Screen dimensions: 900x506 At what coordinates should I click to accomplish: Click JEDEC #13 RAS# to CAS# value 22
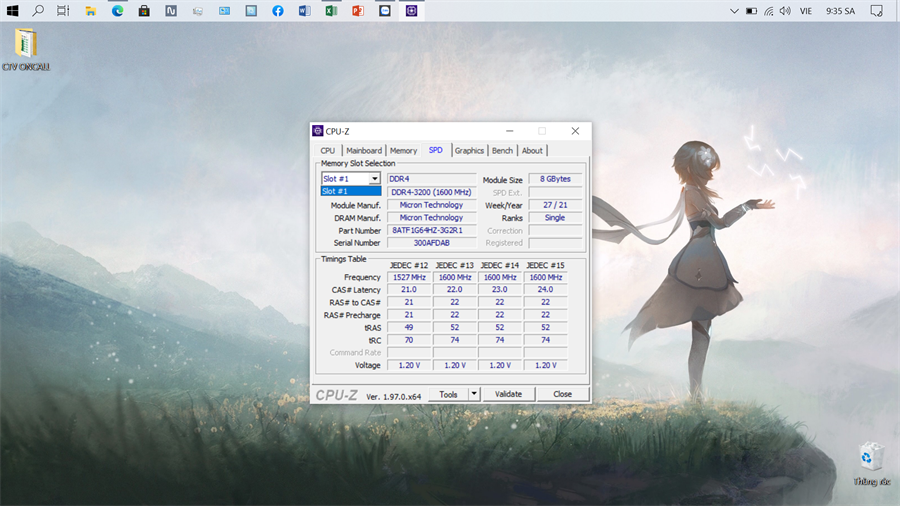pyautogui.click(x=455, y=302)
